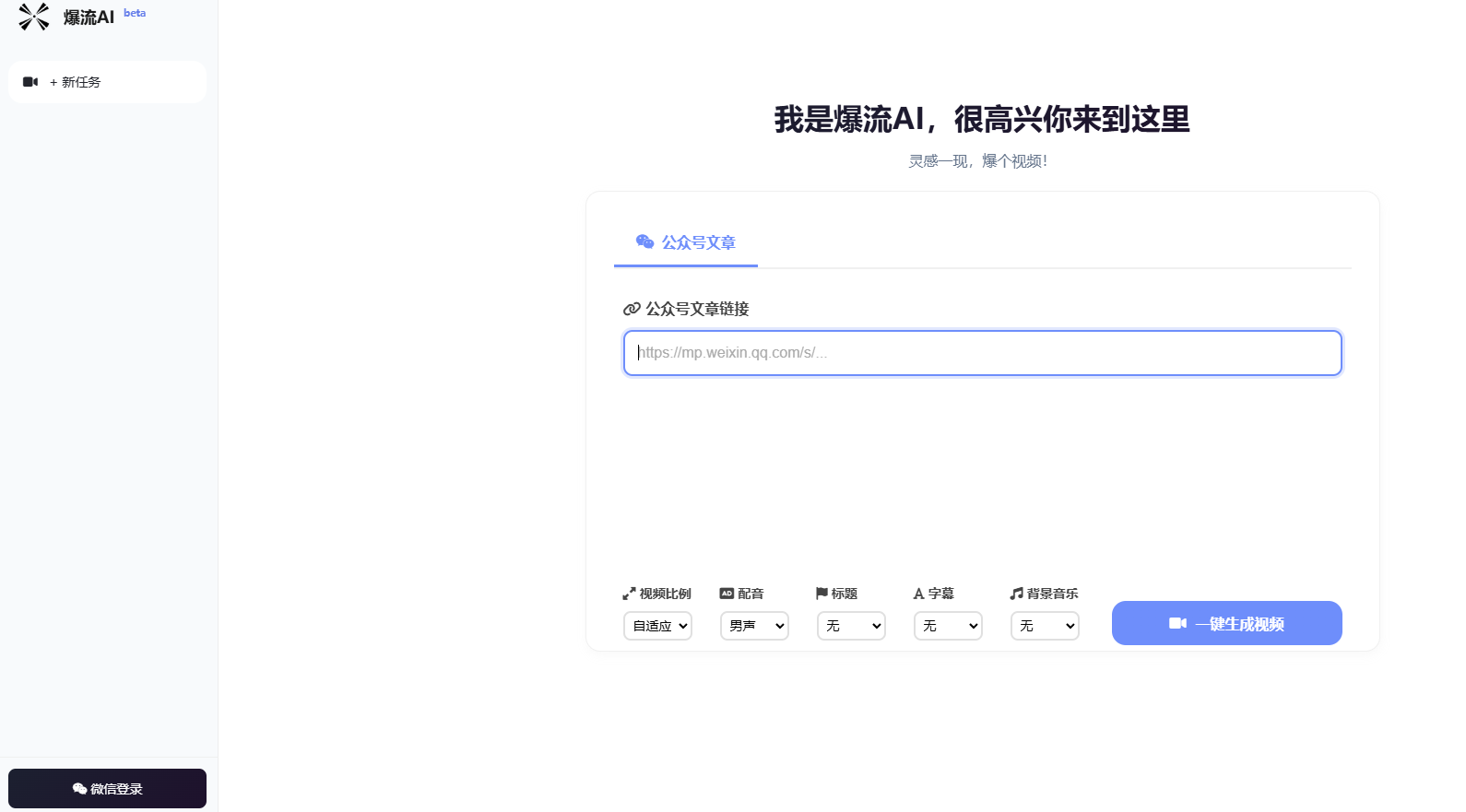Screen dimensions: 1466x812
Task: Click the expand arrows icon beside 视频比例
Action: tap(629, 594)
